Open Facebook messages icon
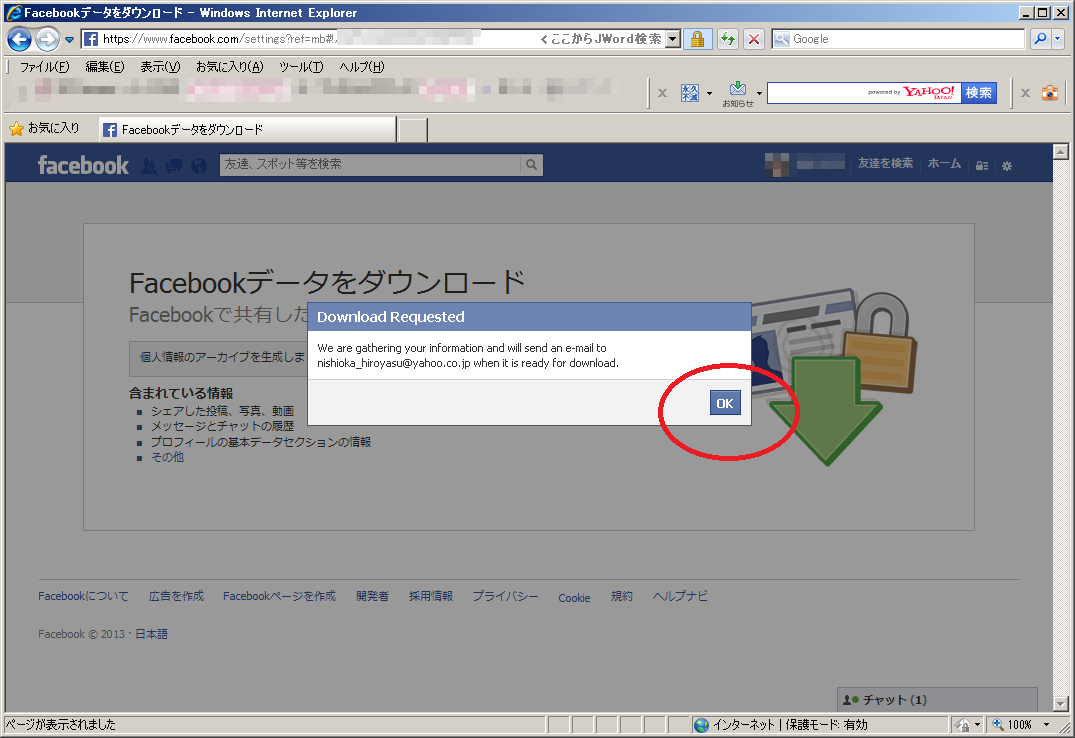Viewport: 1075px width, 738px height. (174, 165)
